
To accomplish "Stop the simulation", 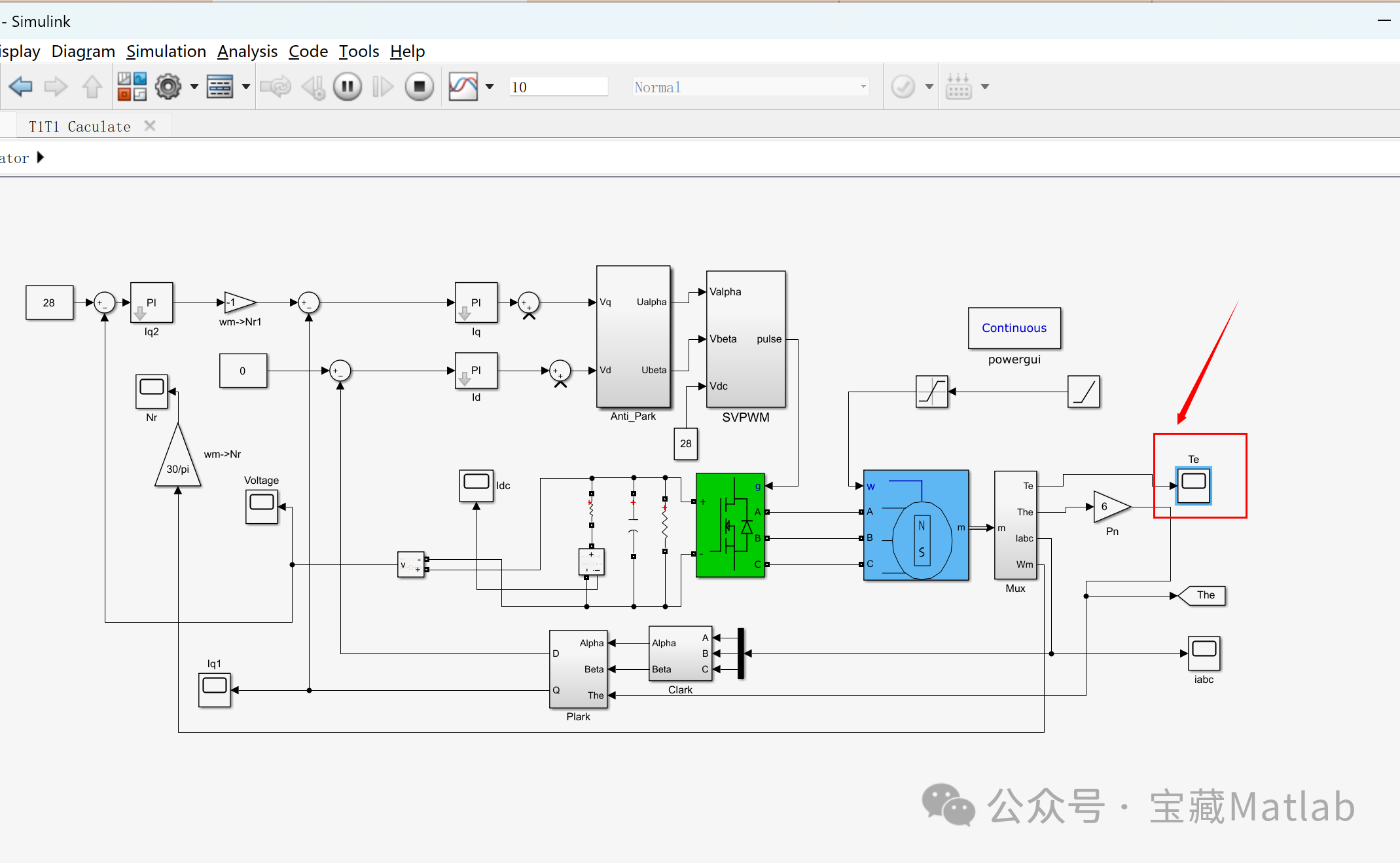I will click(420, 86).
